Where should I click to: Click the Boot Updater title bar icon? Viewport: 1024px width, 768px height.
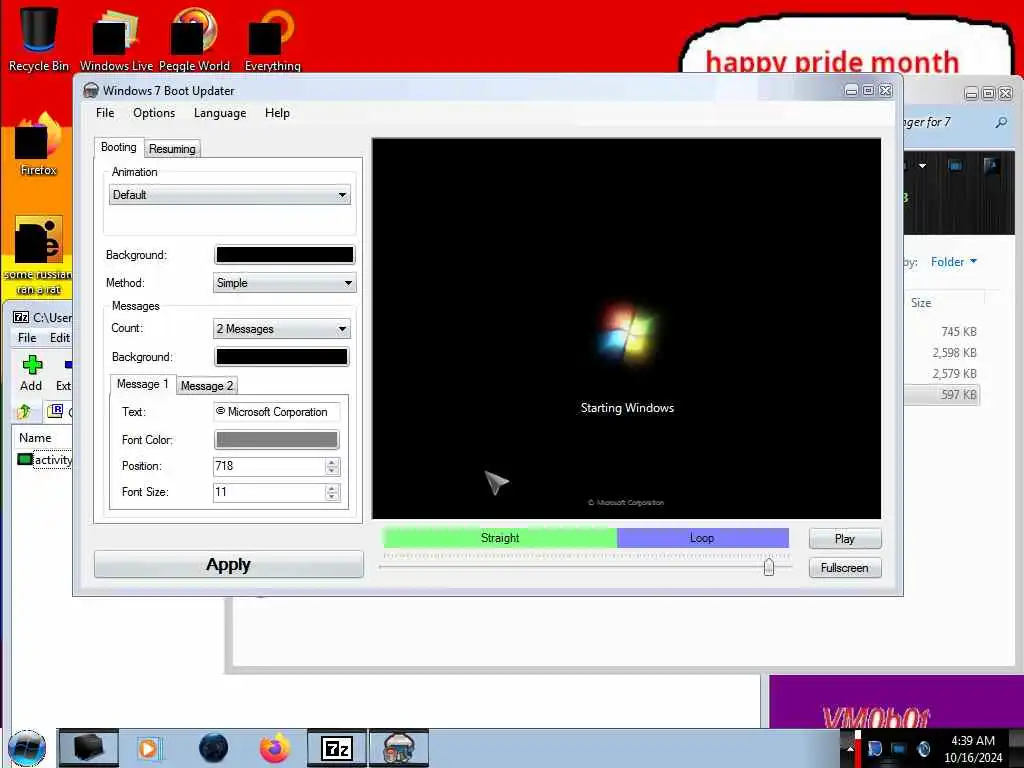click(x=91, y=91)
